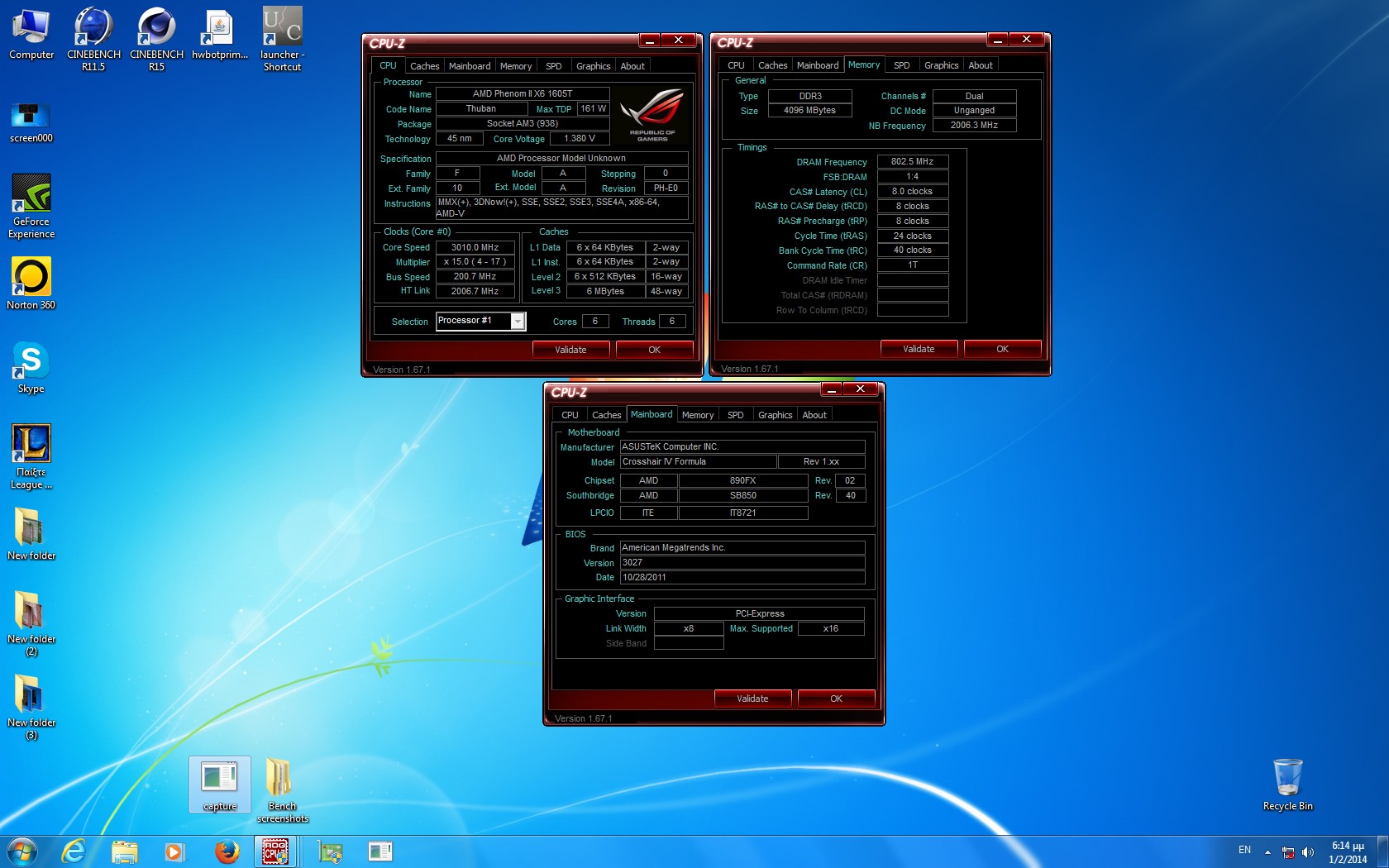Image resolution: width=1389 pixels, height=868 pixels.
Task: Click OK in the Memory window
Action: click(1002, 349)
